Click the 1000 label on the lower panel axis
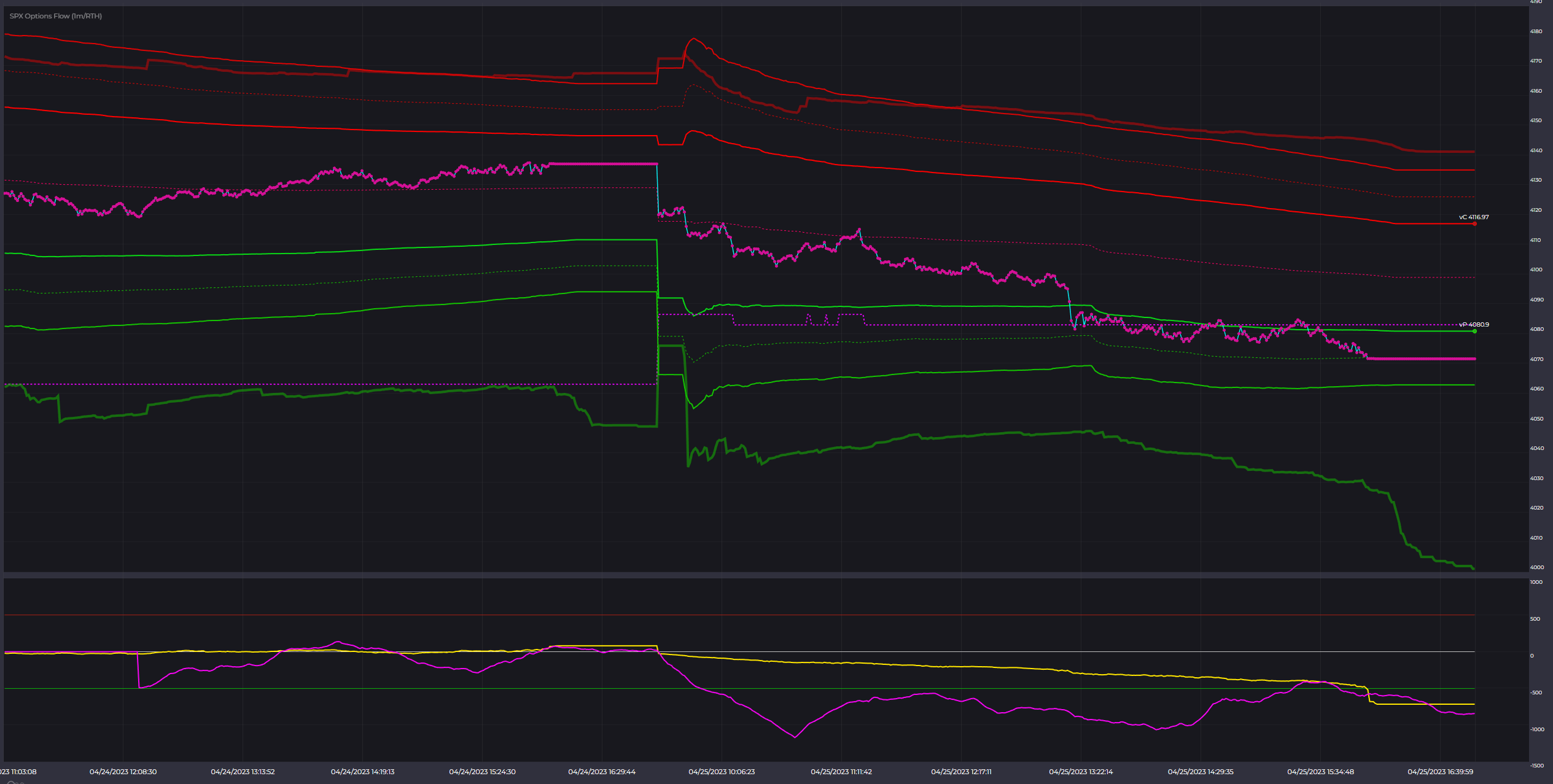1553x784 pixels. (1536, 582)
